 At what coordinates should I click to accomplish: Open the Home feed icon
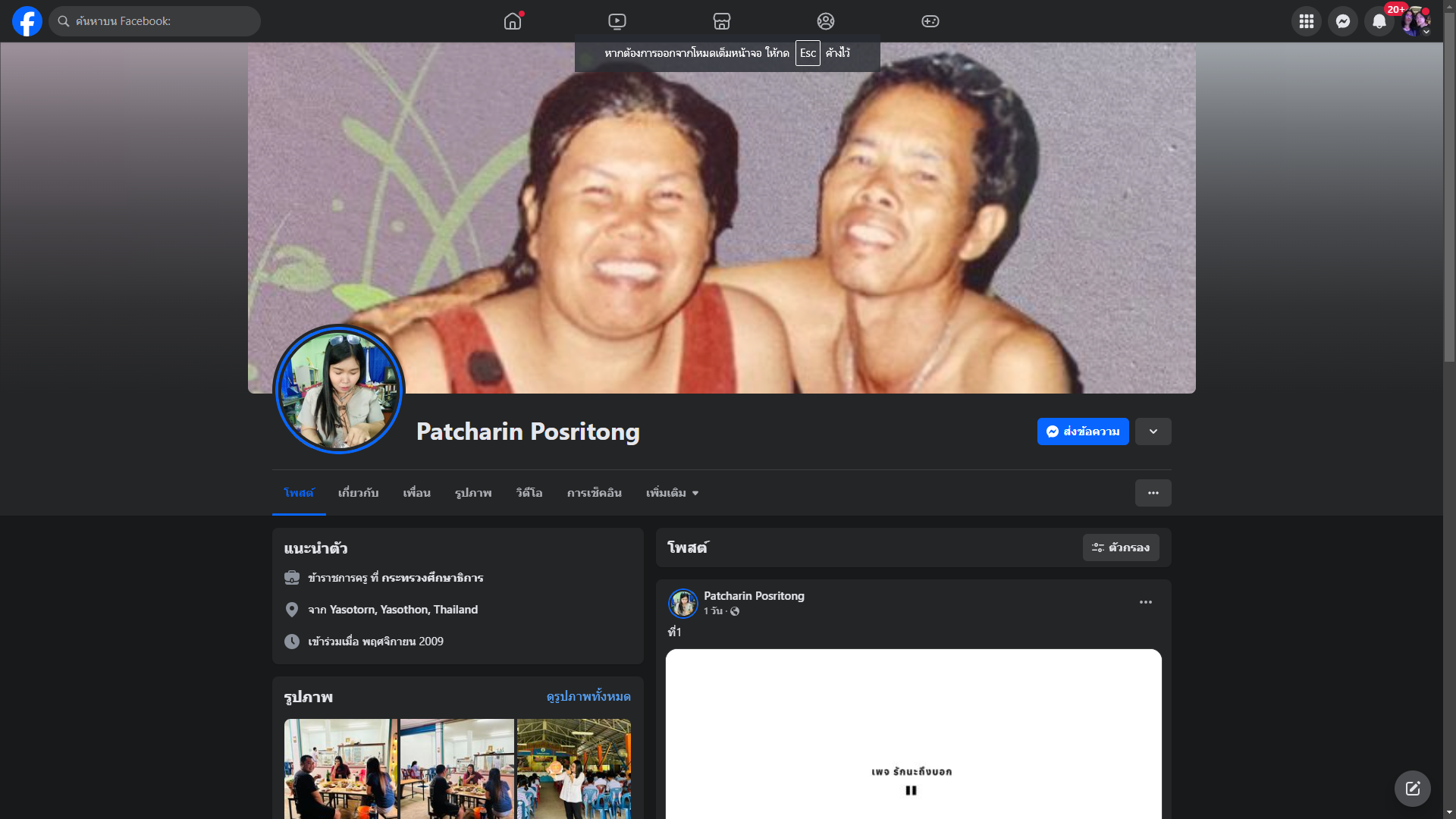point(513,21)
